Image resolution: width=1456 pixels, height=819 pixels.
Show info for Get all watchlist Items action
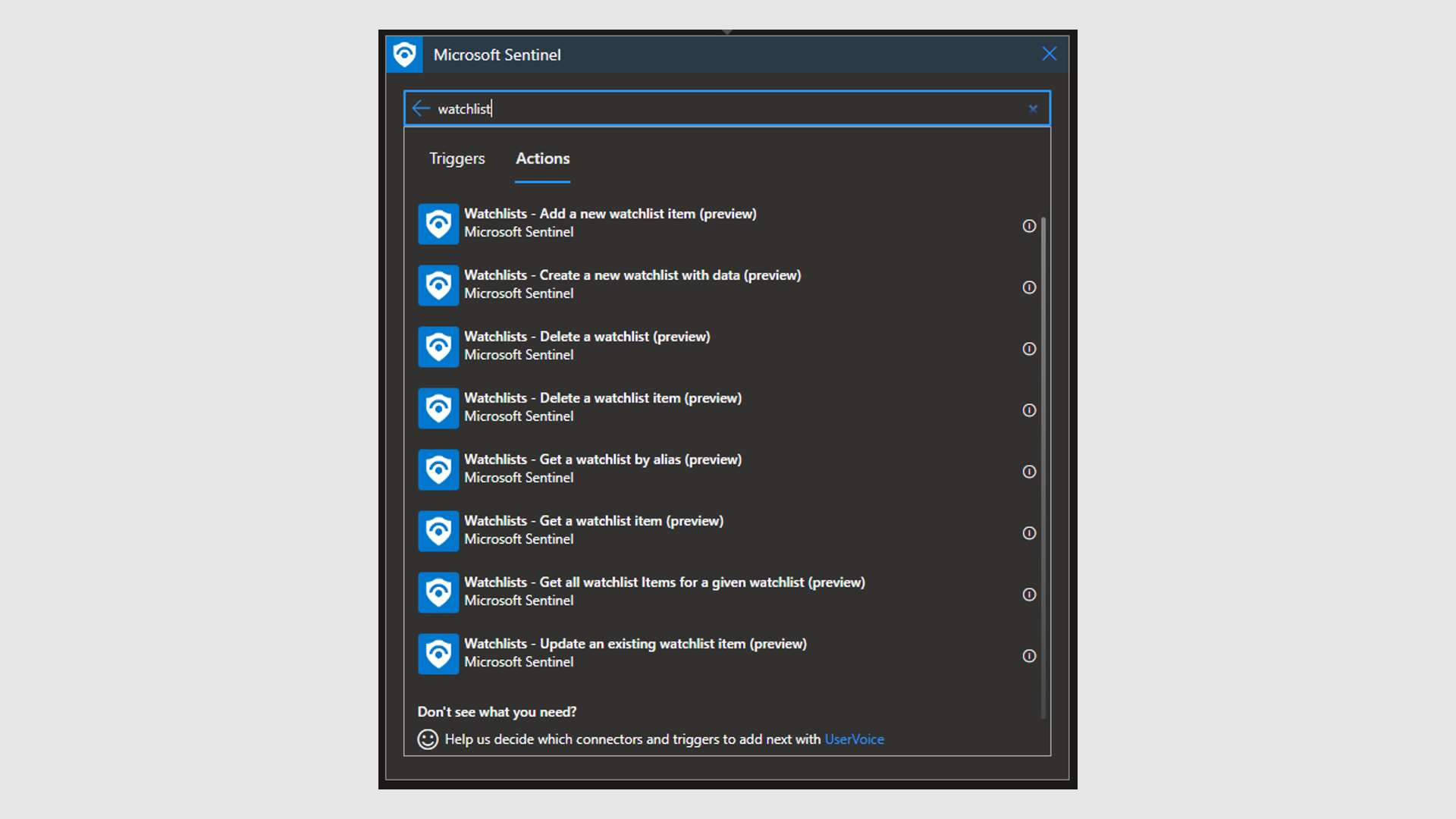[1029, 595]
